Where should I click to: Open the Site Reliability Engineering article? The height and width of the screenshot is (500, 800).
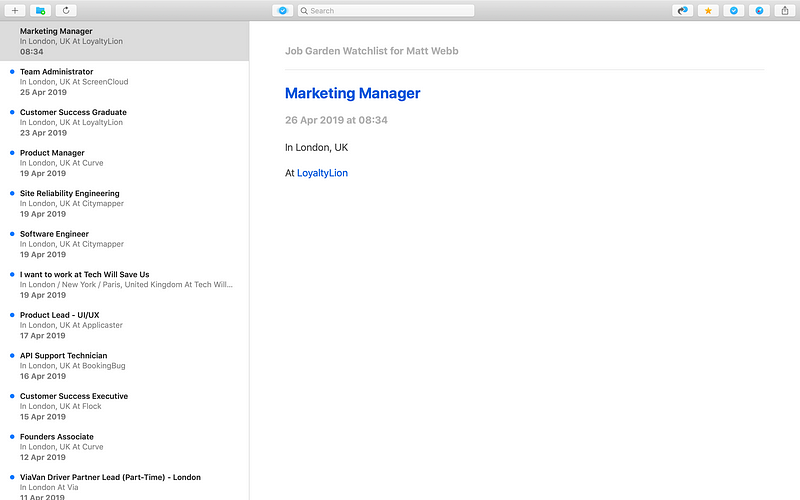coord(124,204)
